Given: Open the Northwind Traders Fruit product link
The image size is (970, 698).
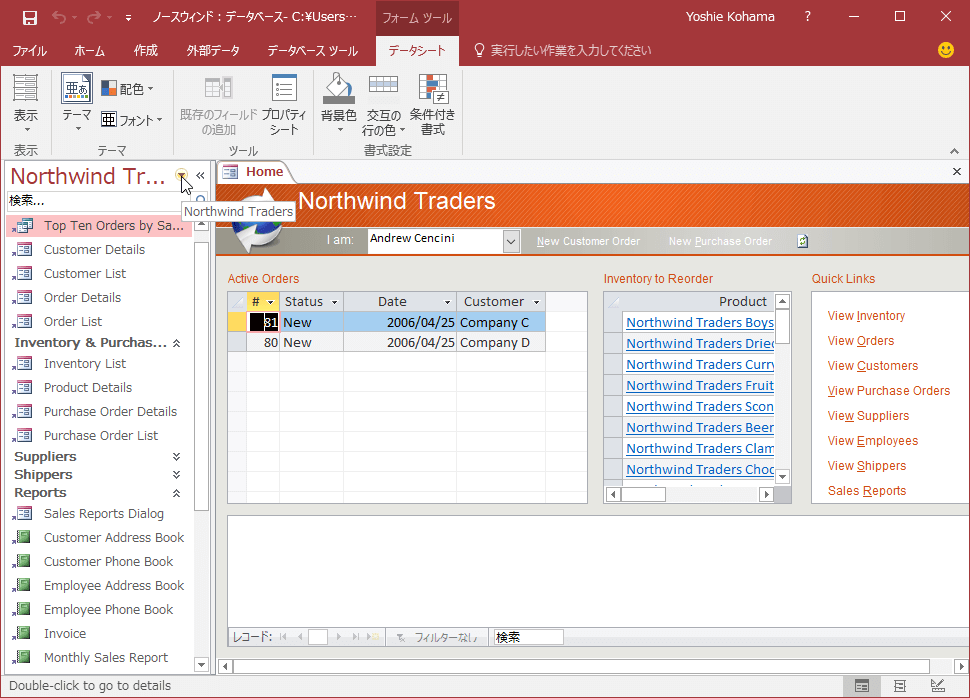Looking at the screenshot, I should pyautogui.click(x=700, y=386).
